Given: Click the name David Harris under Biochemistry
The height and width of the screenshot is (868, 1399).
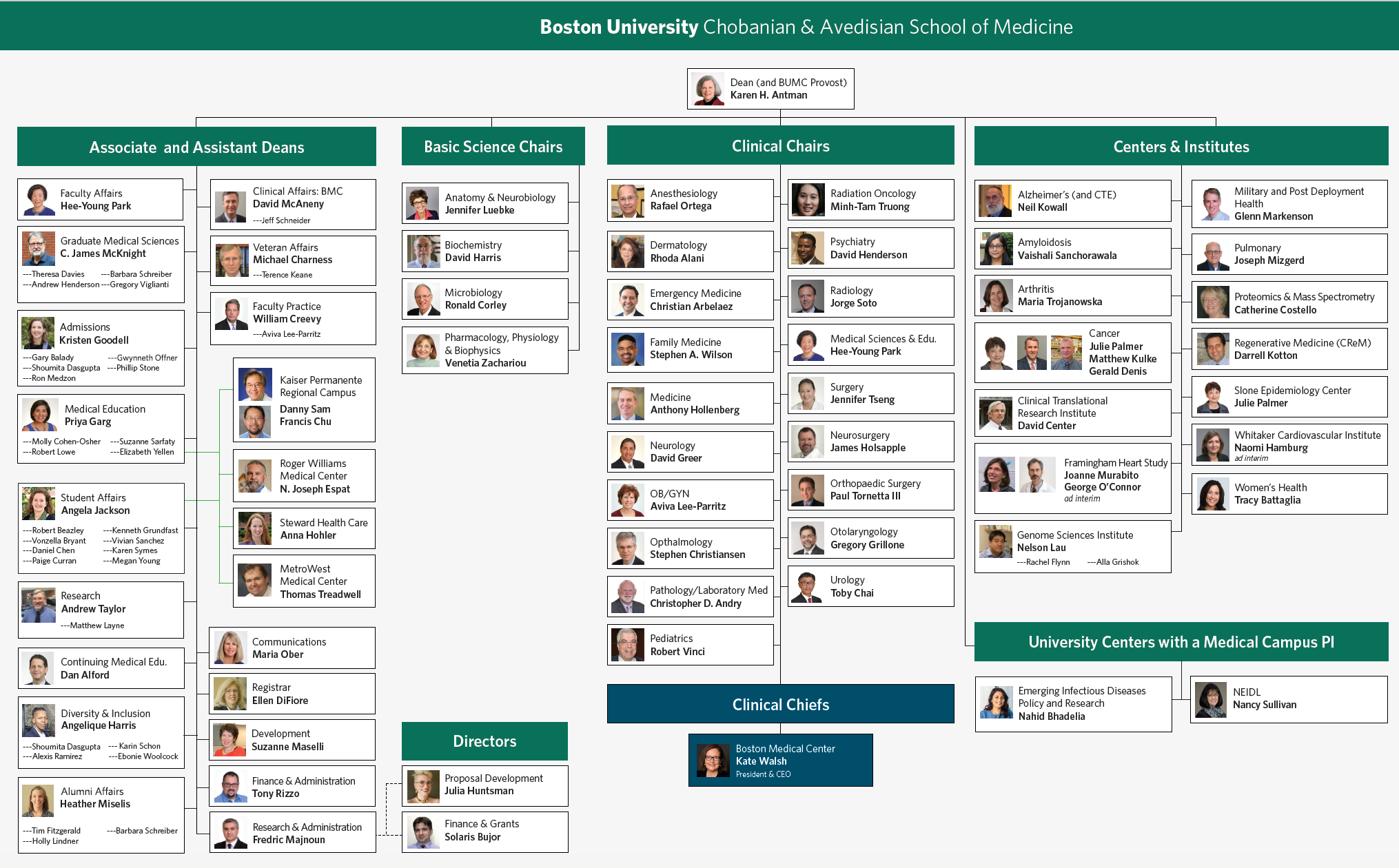Looking at the screenshot, I should click(x=473, y=258).
